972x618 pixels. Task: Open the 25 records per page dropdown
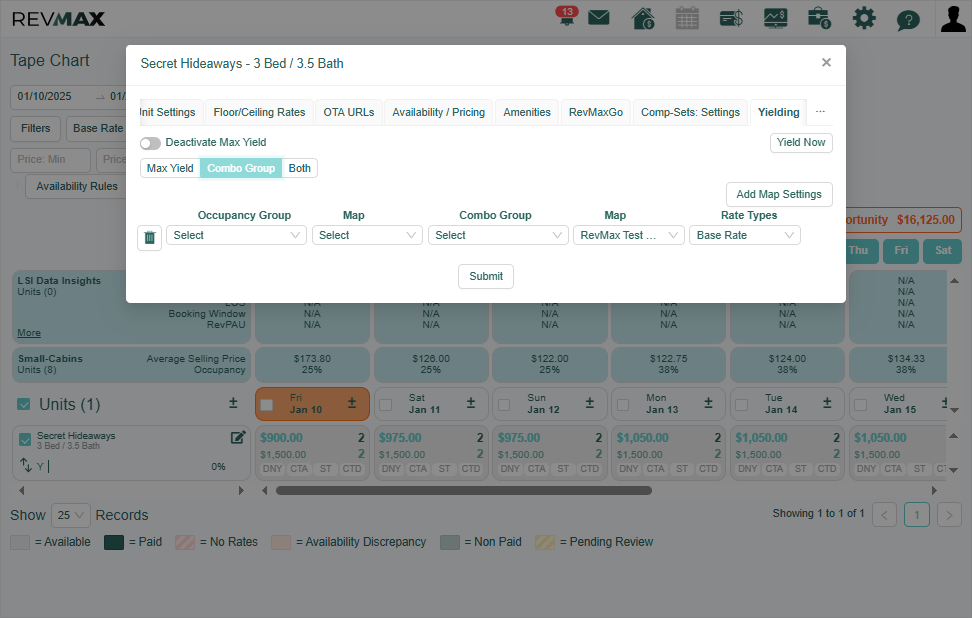pyautogui.click(x=71, y=515)
